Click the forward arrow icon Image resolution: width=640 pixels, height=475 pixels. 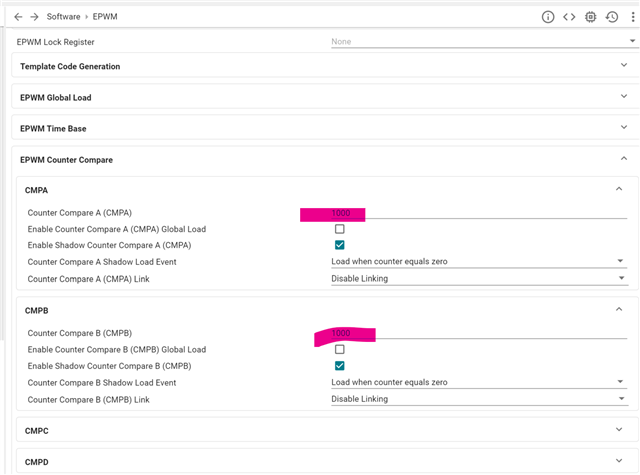tap(35, 17)
